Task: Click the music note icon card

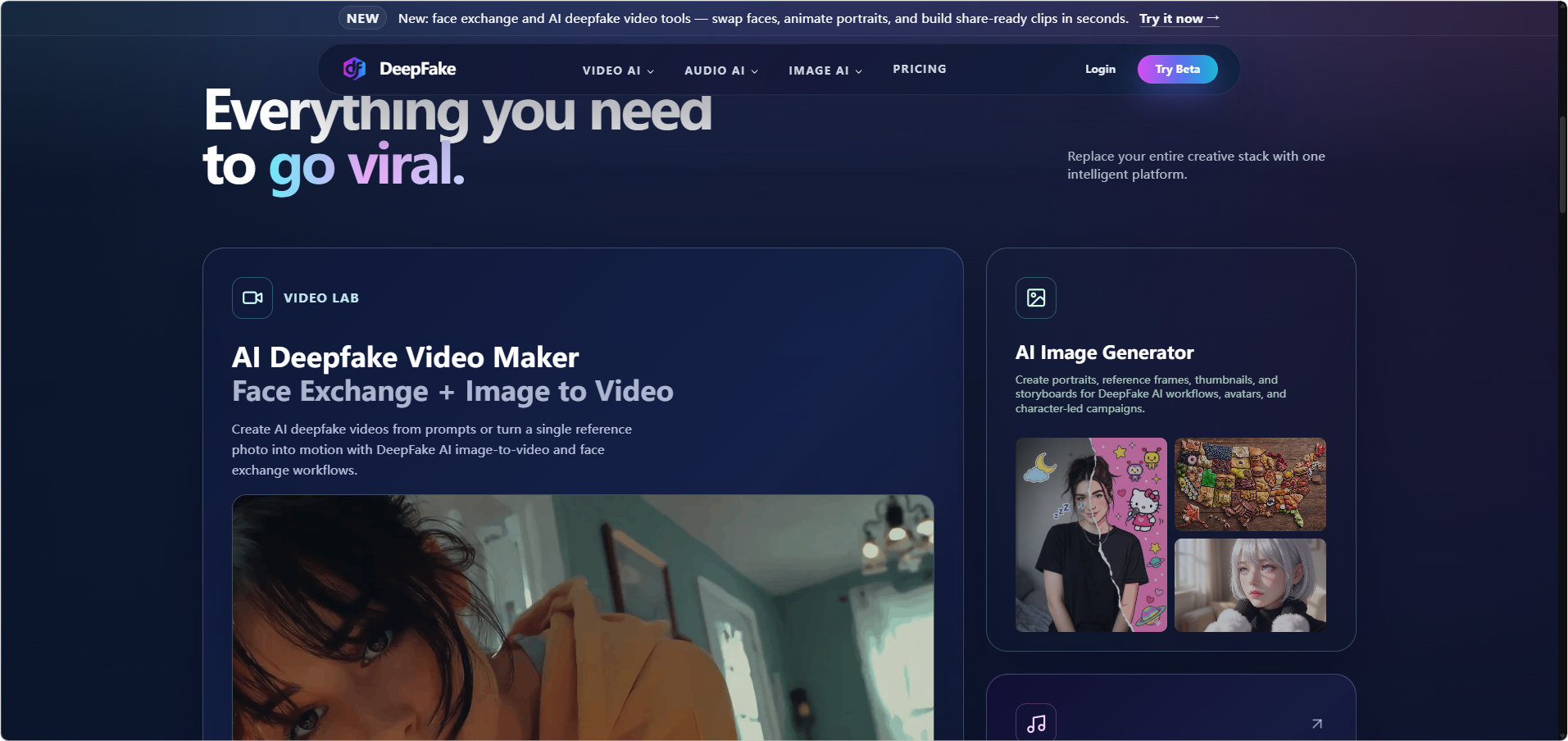Action: point(1036,723)
